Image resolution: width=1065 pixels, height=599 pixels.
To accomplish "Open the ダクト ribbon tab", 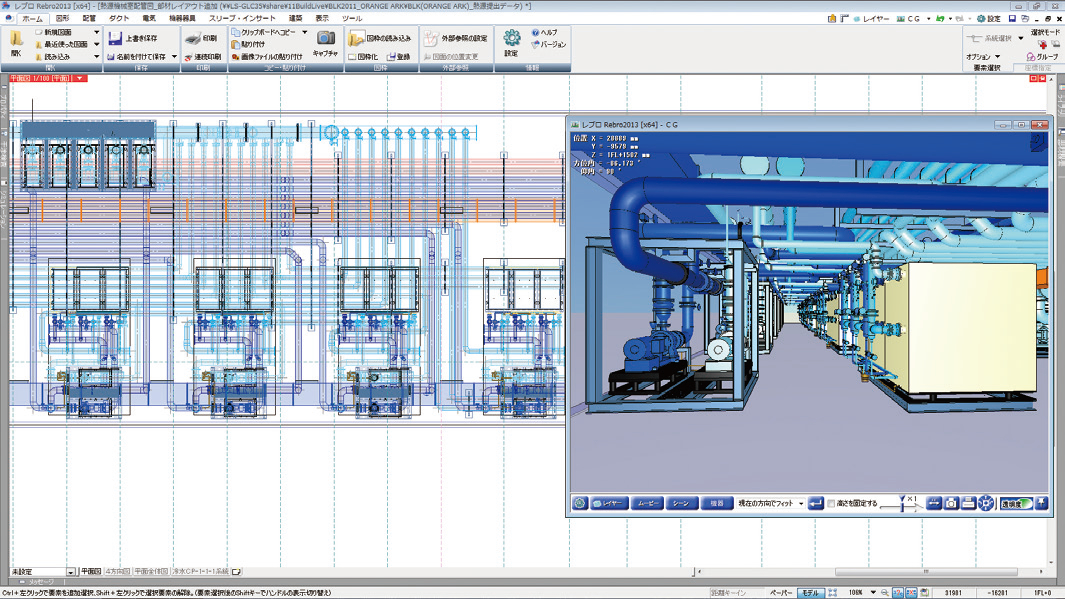I will click(x=119, y=18).
